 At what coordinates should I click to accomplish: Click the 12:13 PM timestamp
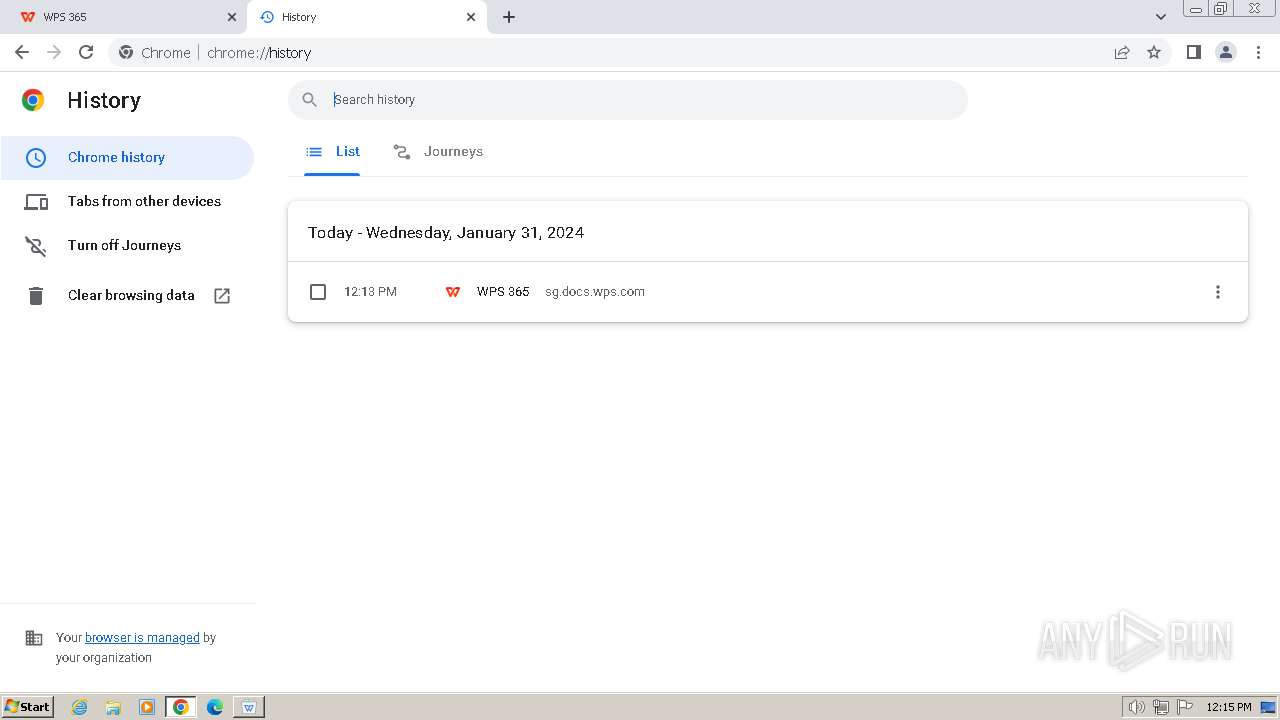pyautogui.click(x=370, y=292)
